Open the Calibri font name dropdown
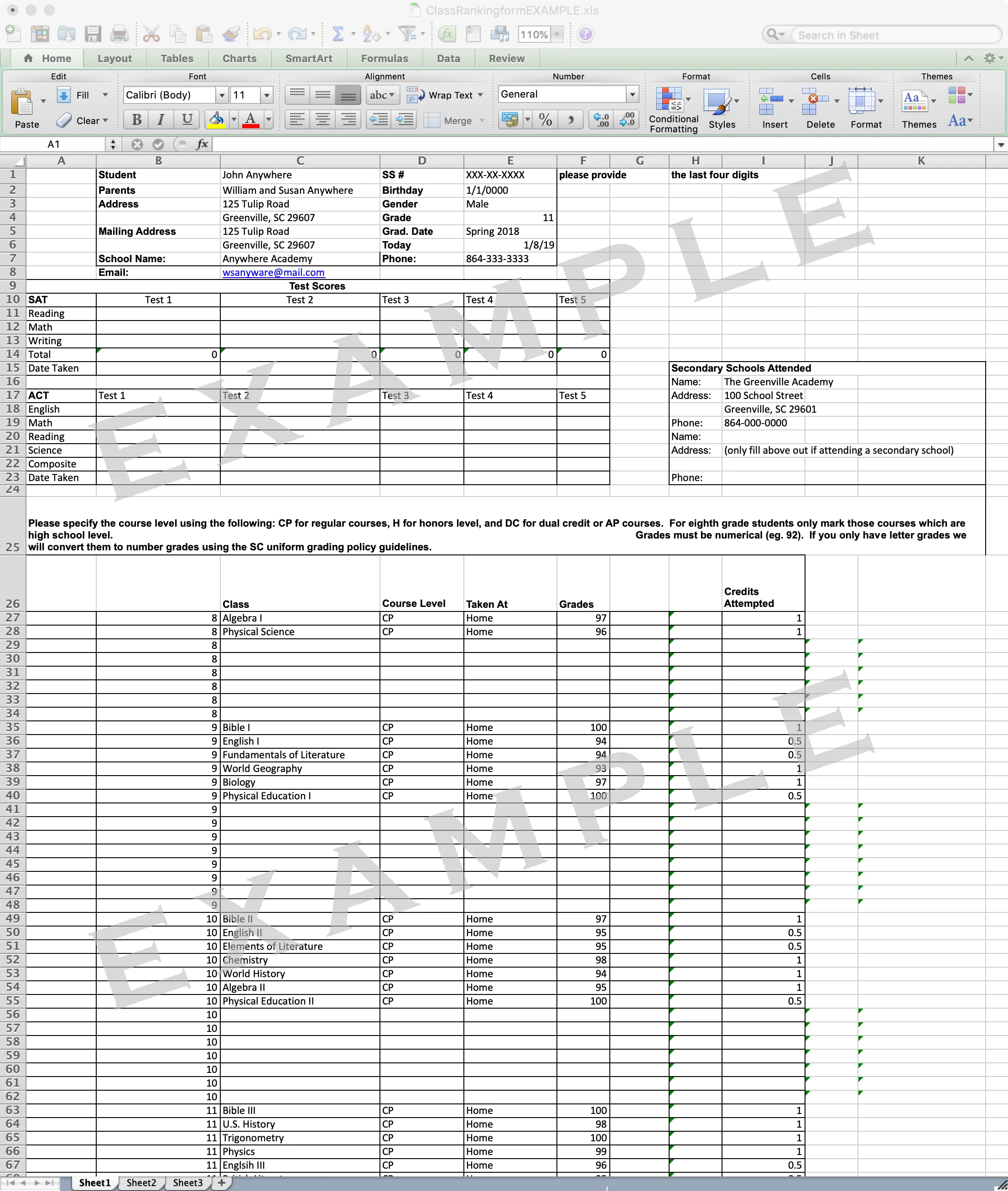This screenshot has width=1008, height=1191. click(x=222, y=95)
